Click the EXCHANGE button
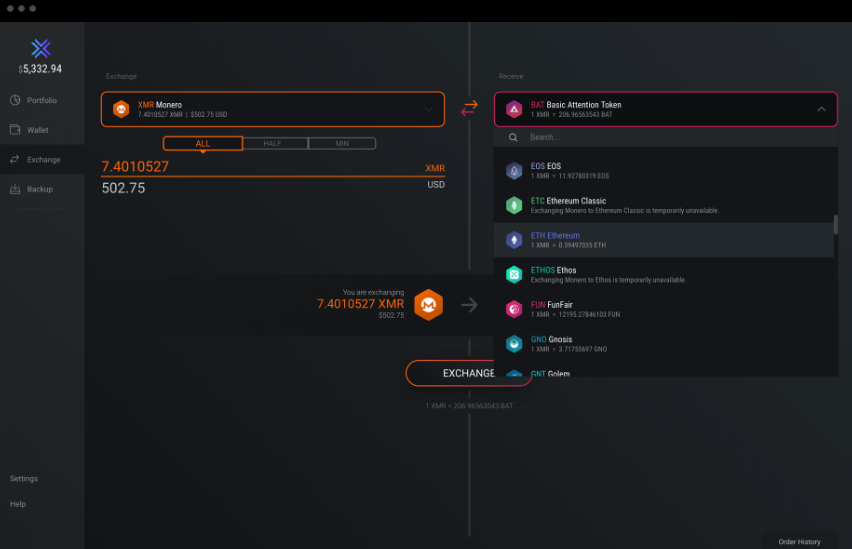 (x=469, y=373)
